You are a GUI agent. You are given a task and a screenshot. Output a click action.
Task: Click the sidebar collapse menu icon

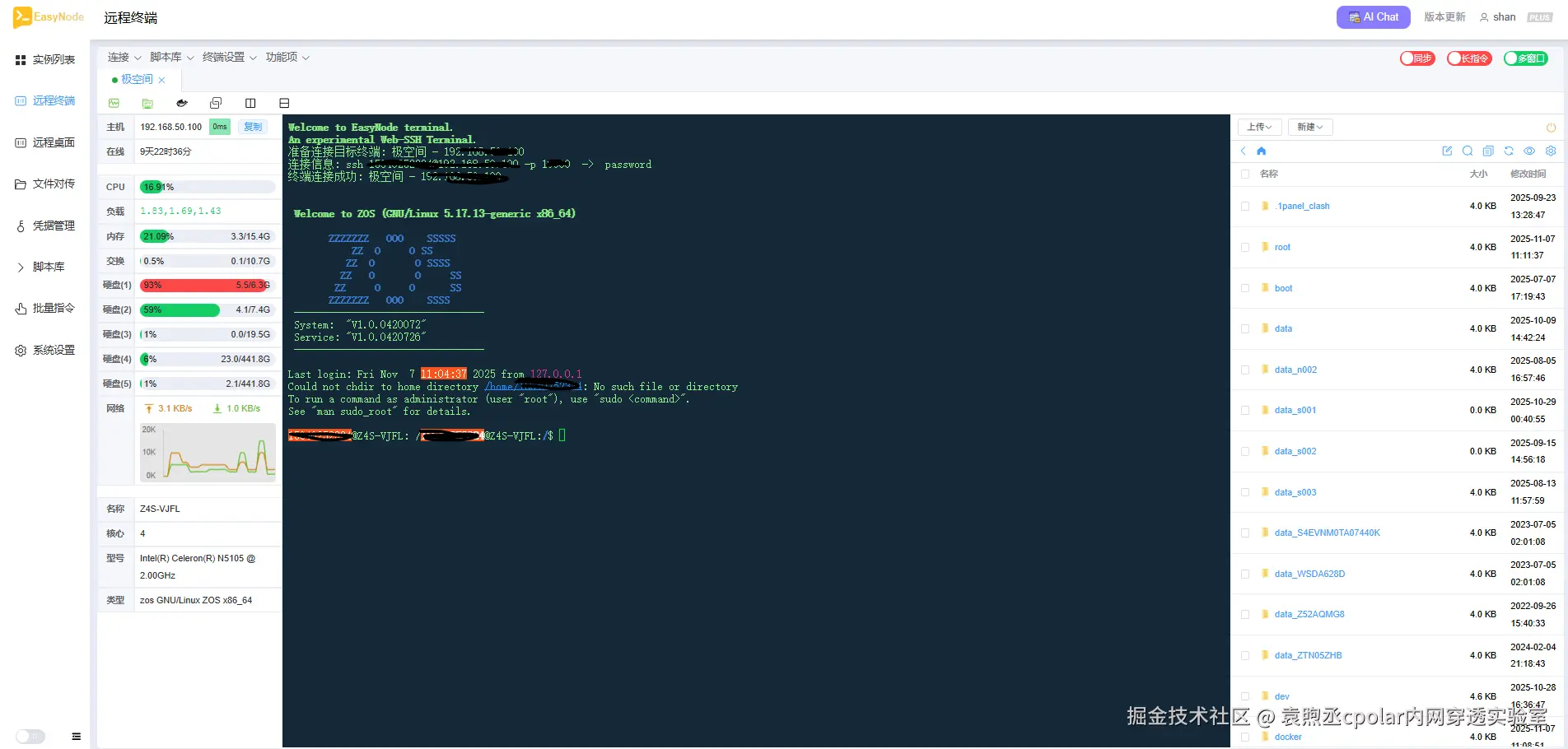[76, 737]
